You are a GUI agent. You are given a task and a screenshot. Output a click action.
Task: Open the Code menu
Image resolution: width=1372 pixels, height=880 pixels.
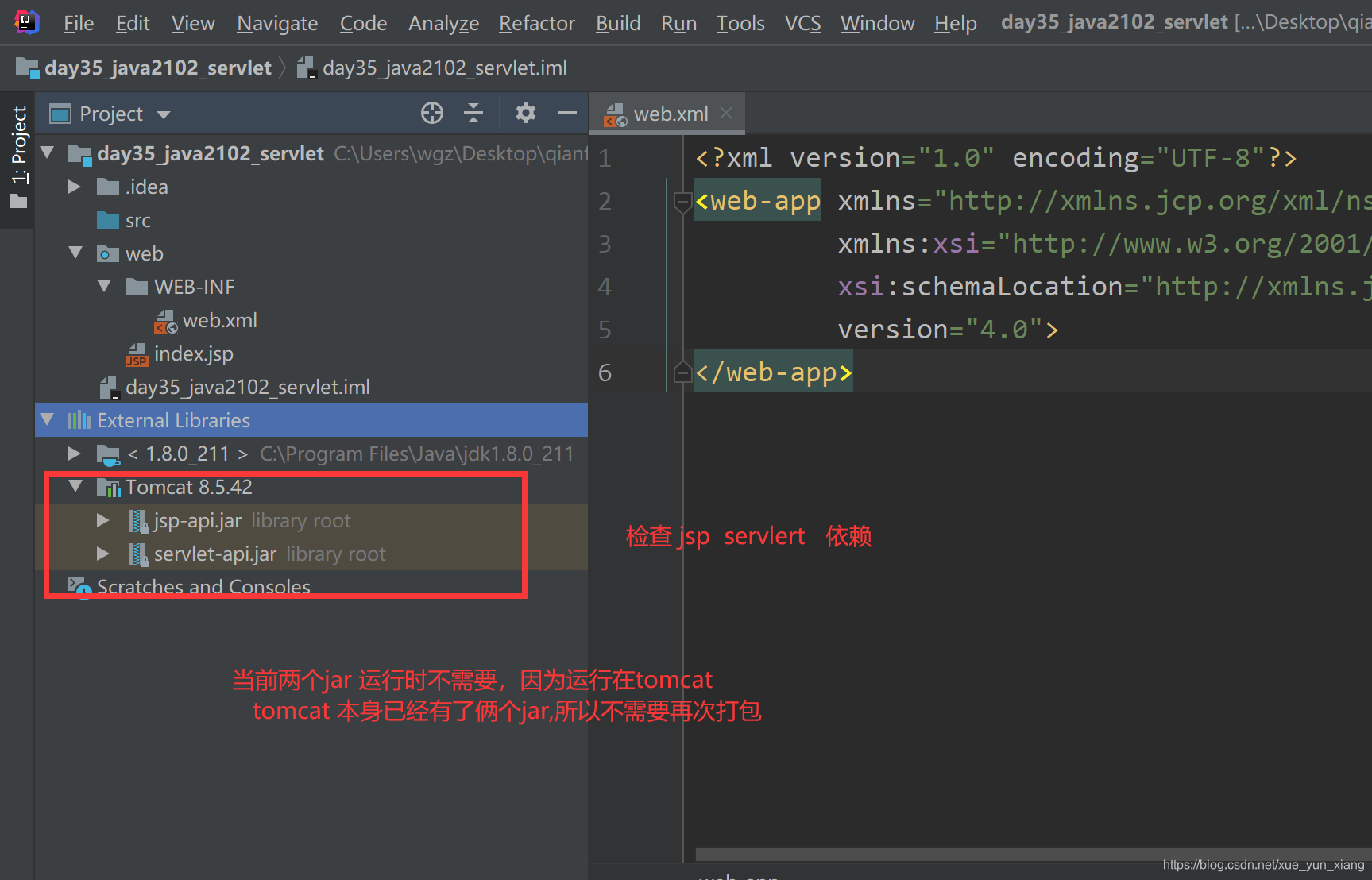pyautogui.click(x=363, y=23)
